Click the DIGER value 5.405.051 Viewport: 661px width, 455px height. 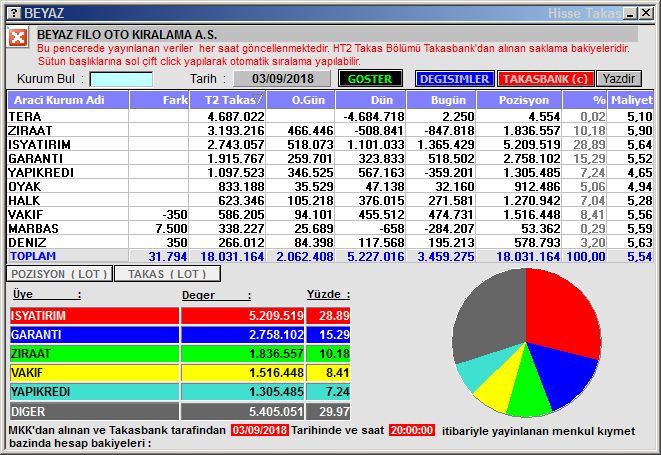coord(276,412)
